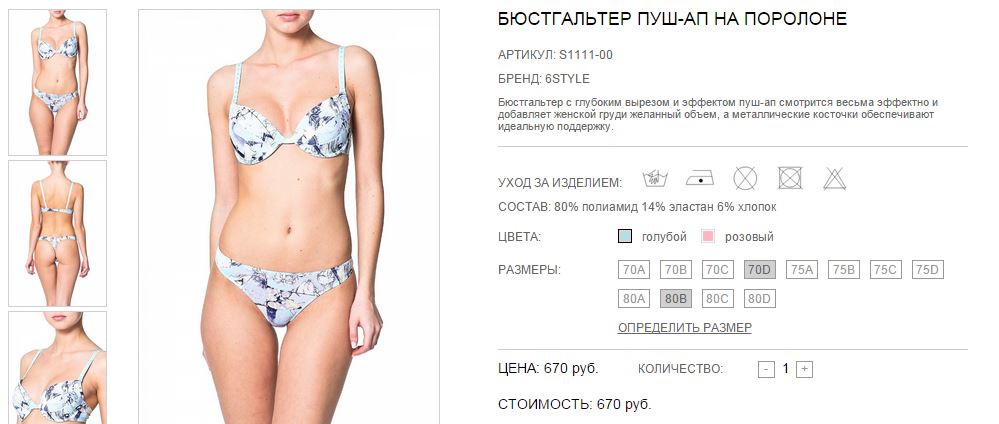Open the front view thumbnail
This screenshot has height=424, width=999.
[57, 82]
